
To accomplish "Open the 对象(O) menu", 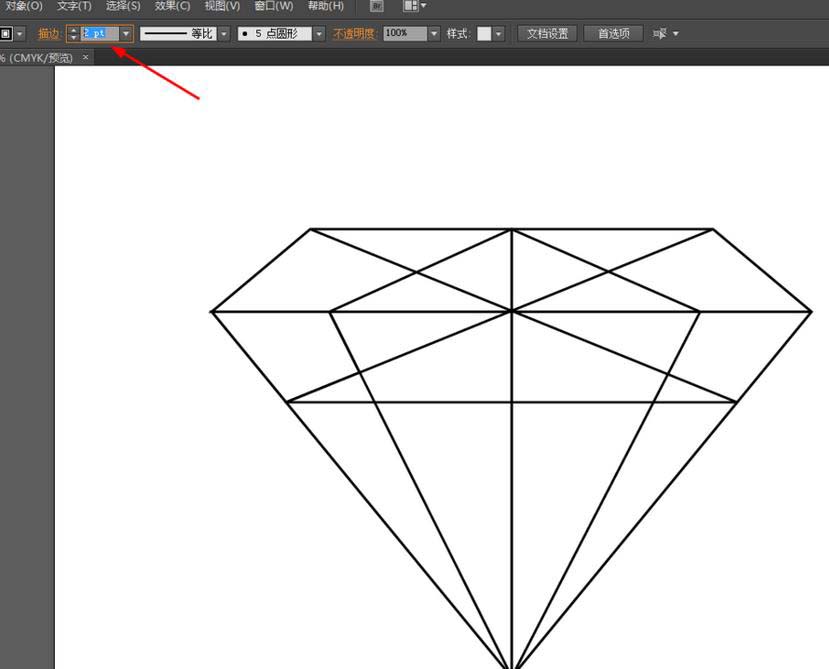I will coord(24,6).
